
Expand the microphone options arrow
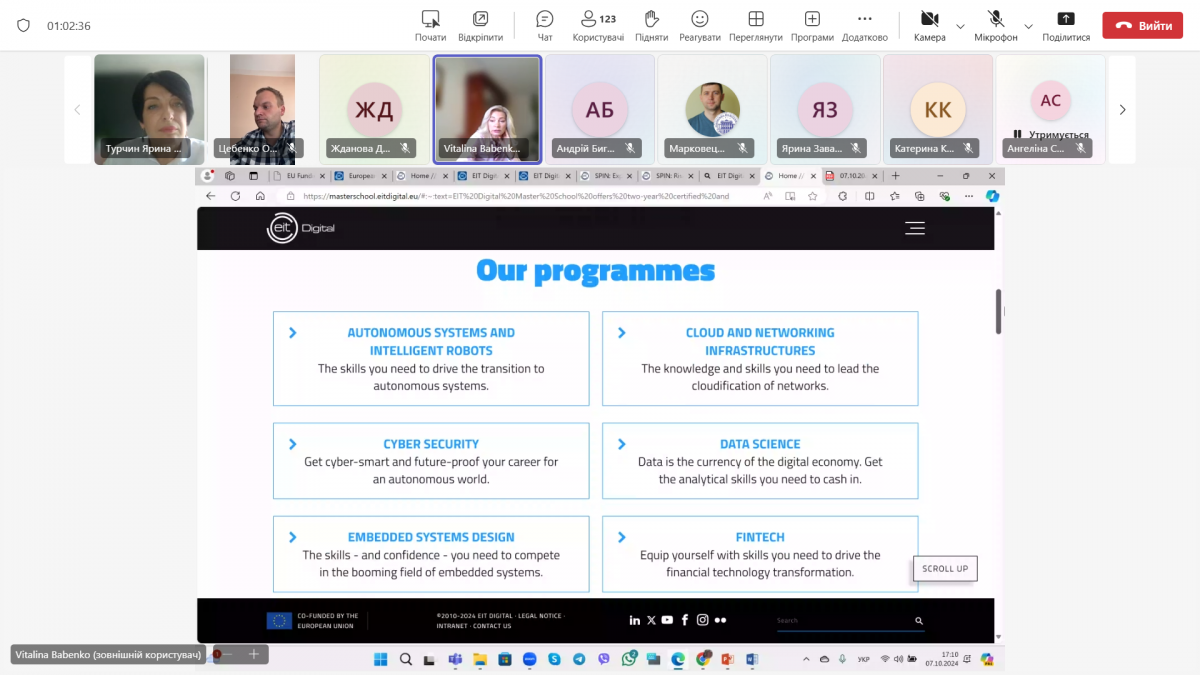[1028, 26]
